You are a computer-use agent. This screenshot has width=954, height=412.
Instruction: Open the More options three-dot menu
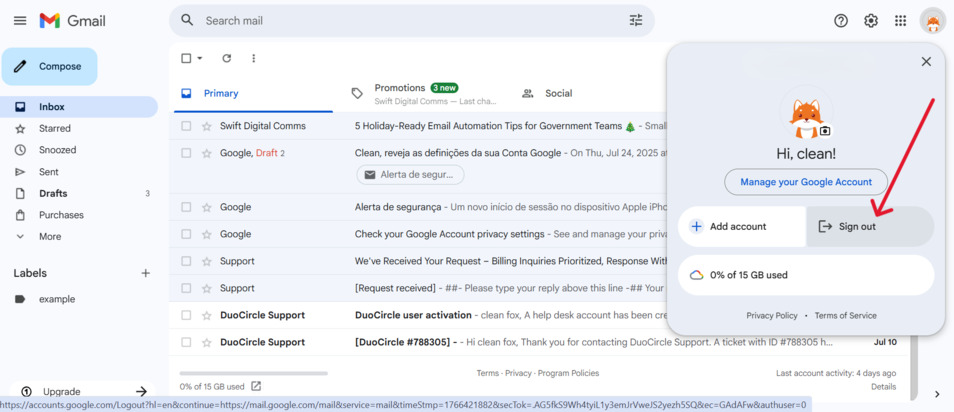coord(254,58)
